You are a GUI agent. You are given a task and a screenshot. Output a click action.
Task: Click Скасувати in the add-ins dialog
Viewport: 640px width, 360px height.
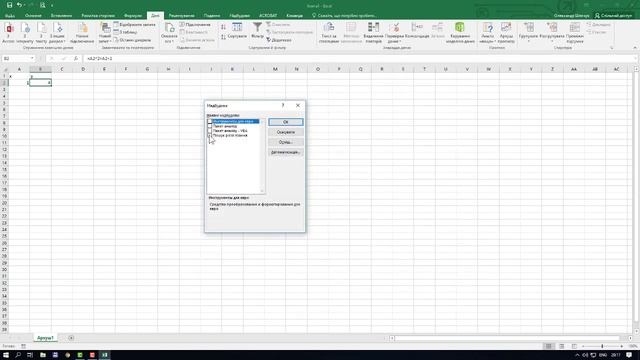pos(286,132)
